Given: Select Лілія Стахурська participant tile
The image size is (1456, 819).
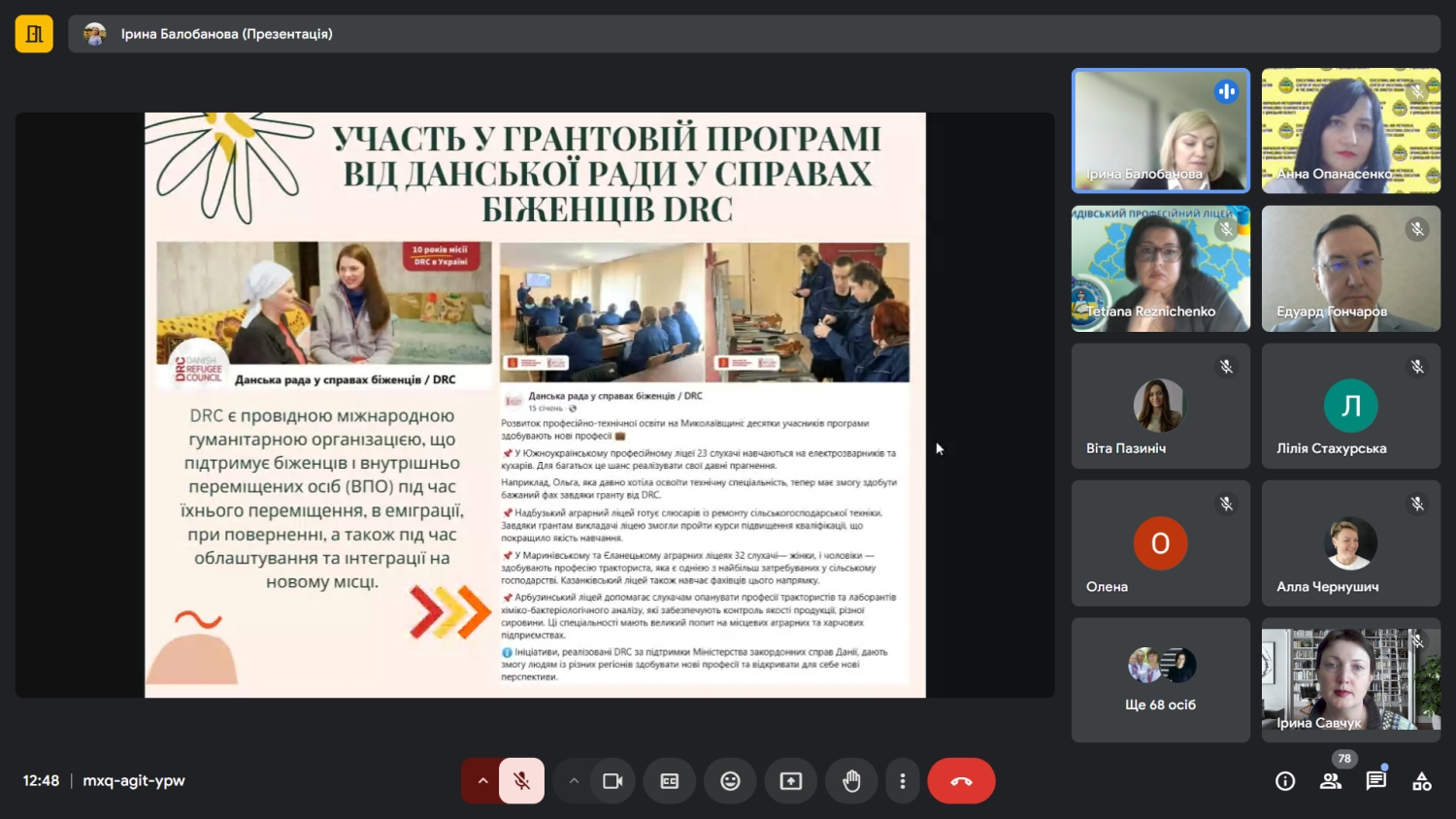Looking at the screenshot, I should coord(1351,406).
